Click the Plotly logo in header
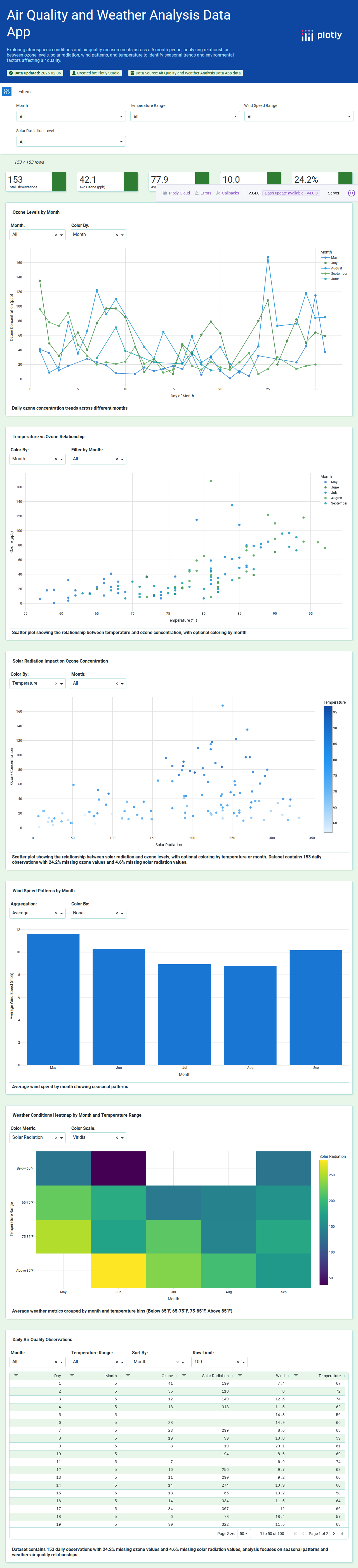This screenshot has width=358, height=1568. point(321,36)
